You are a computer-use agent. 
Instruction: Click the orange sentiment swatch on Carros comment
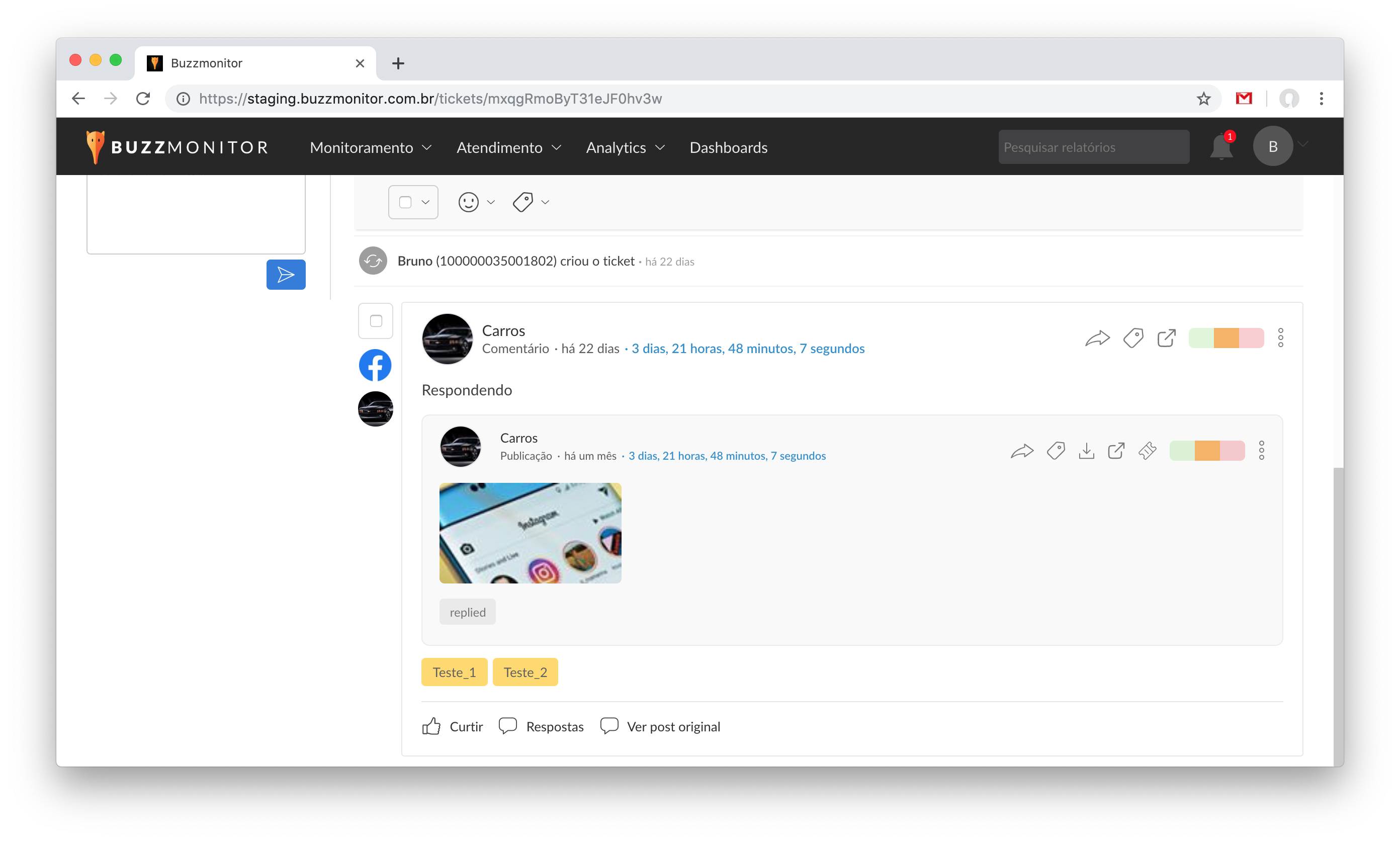(x=1226, y=339)
